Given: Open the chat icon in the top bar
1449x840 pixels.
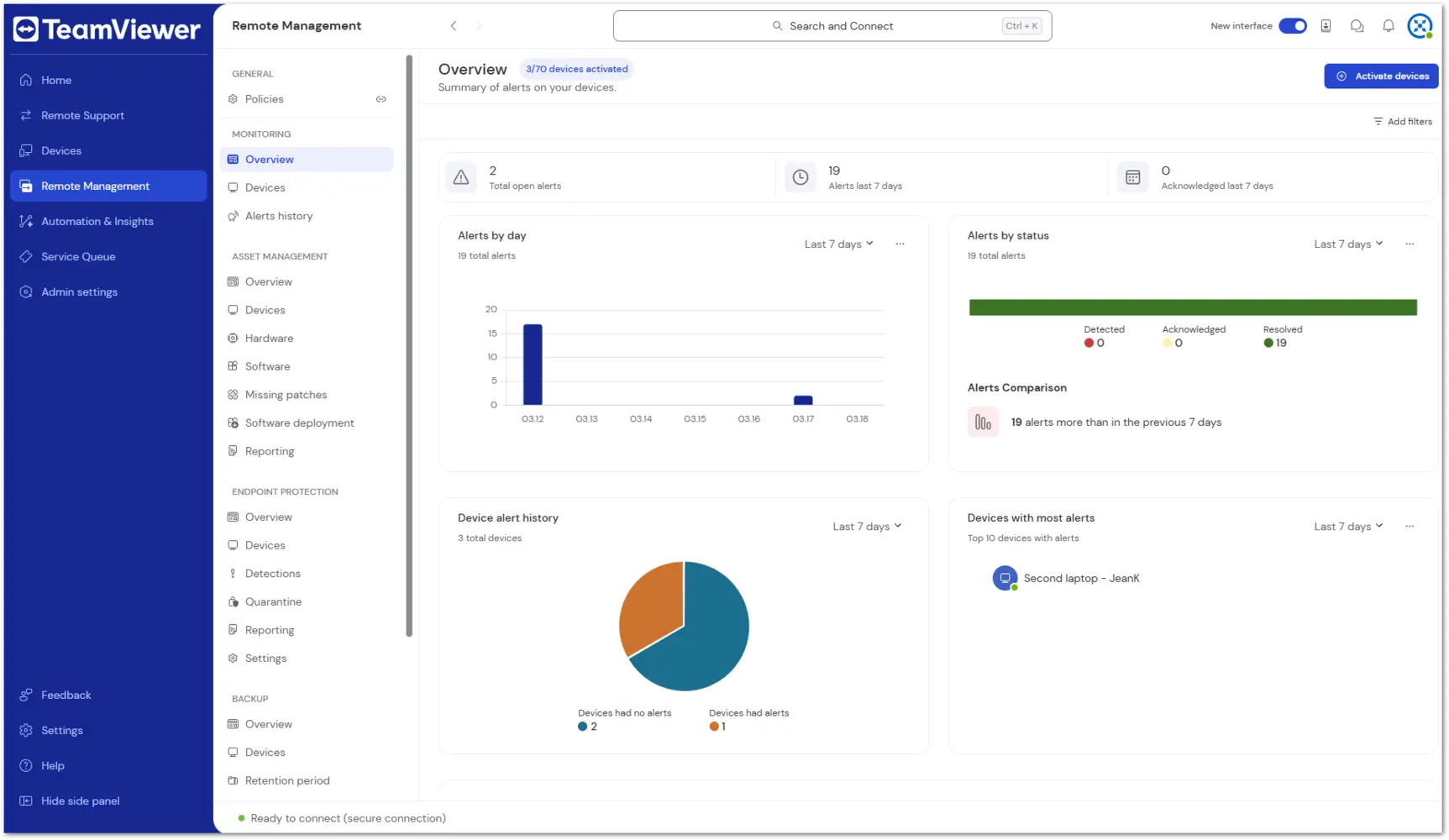Looking at the screenshot, I should click(1357, 26).
